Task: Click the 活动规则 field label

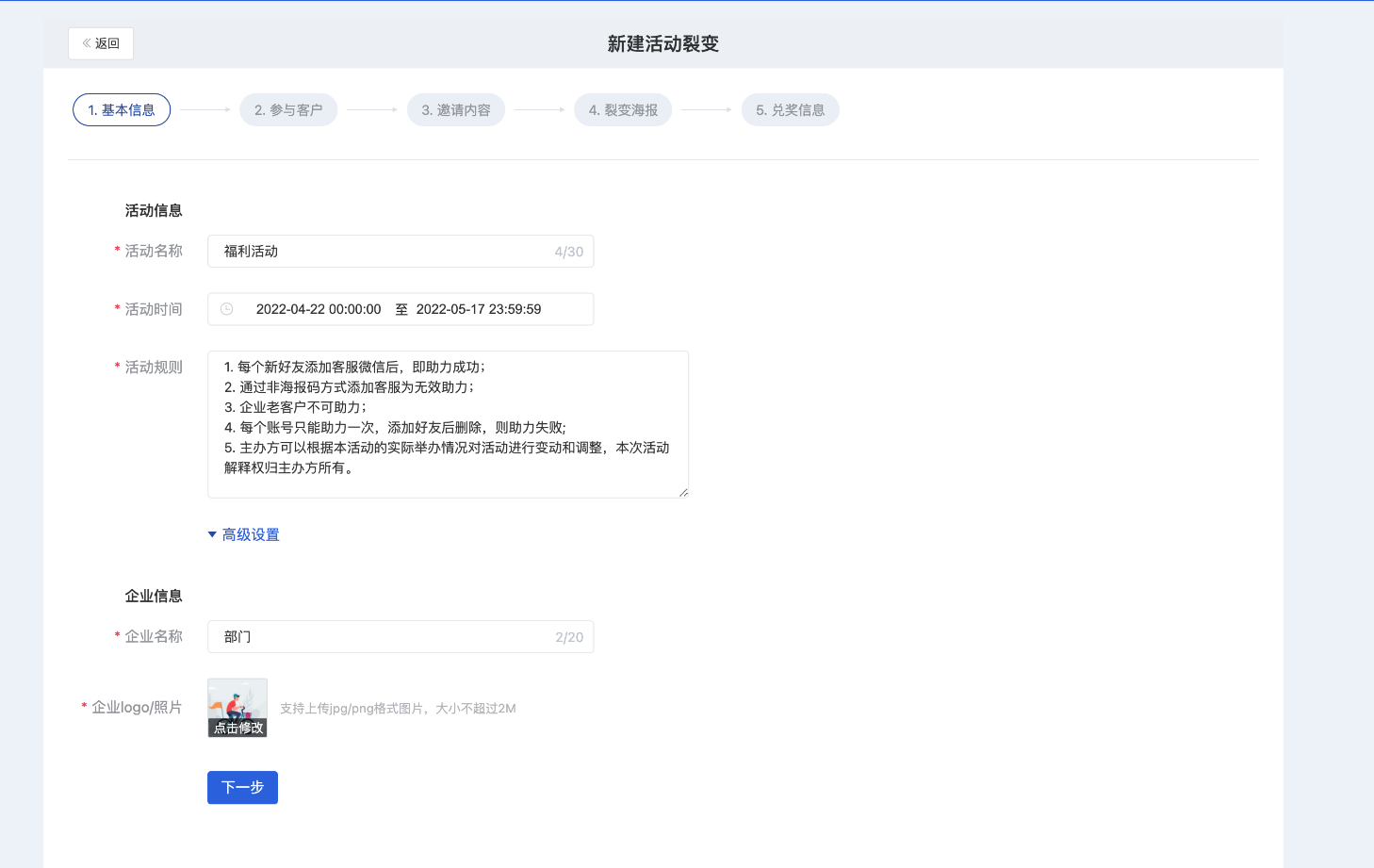Action: [154, 367]
